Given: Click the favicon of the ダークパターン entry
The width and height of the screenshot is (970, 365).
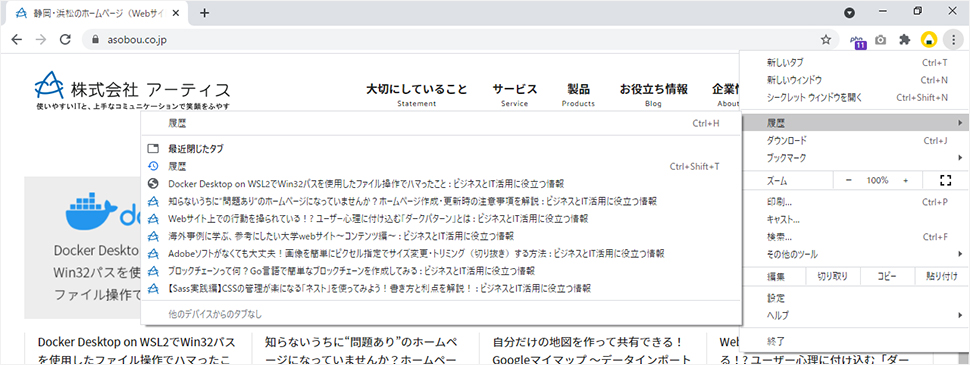Looking at the screenshot, I should tap(153, 218).
